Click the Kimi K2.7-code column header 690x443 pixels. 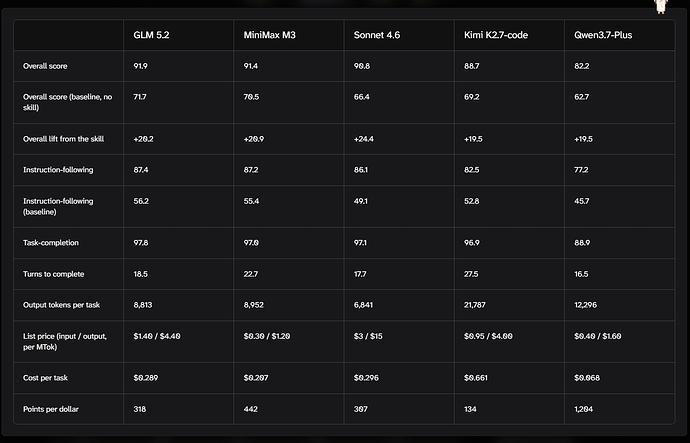click(495, 35)
